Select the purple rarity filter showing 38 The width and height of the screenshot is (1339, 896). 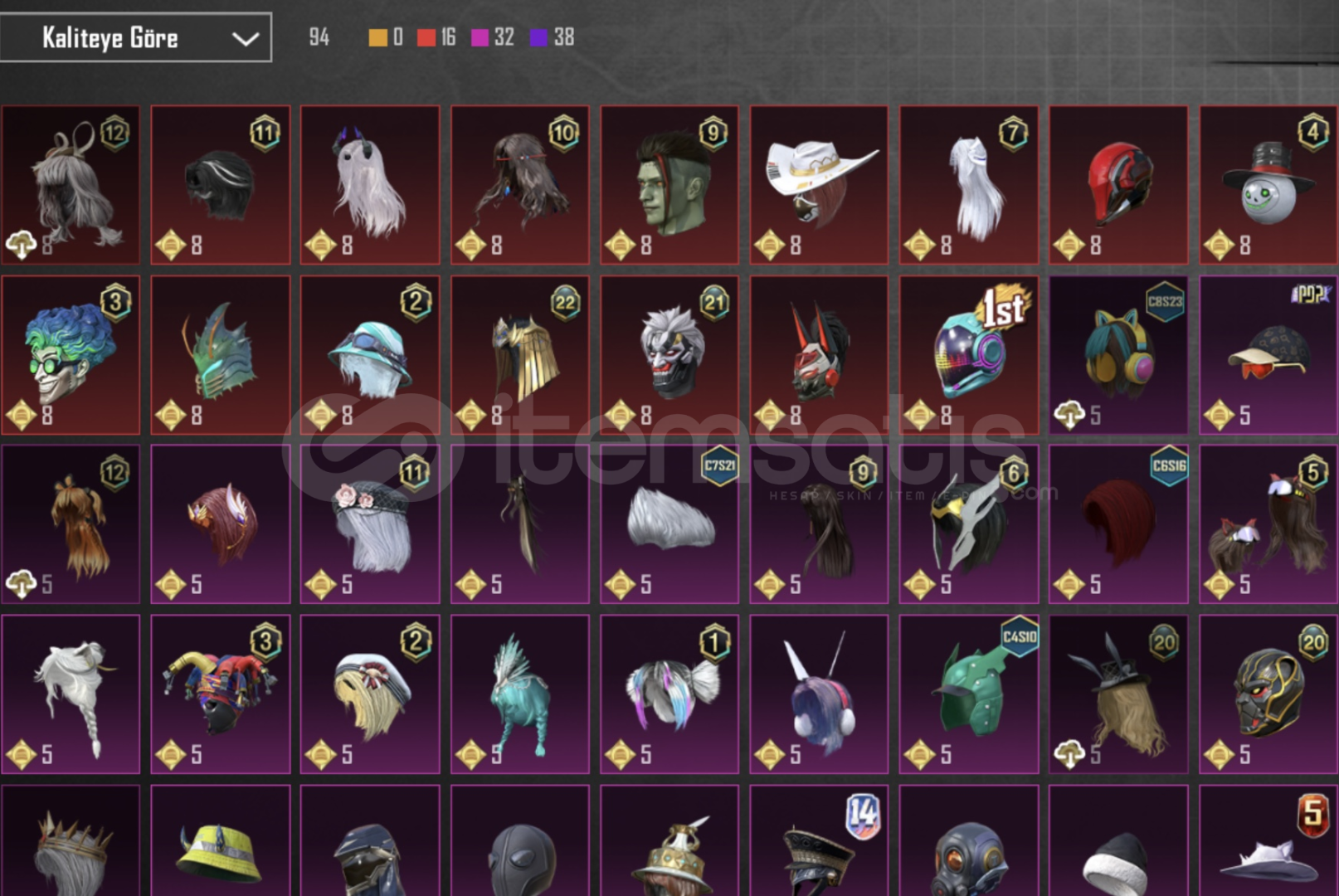(553, 37)
